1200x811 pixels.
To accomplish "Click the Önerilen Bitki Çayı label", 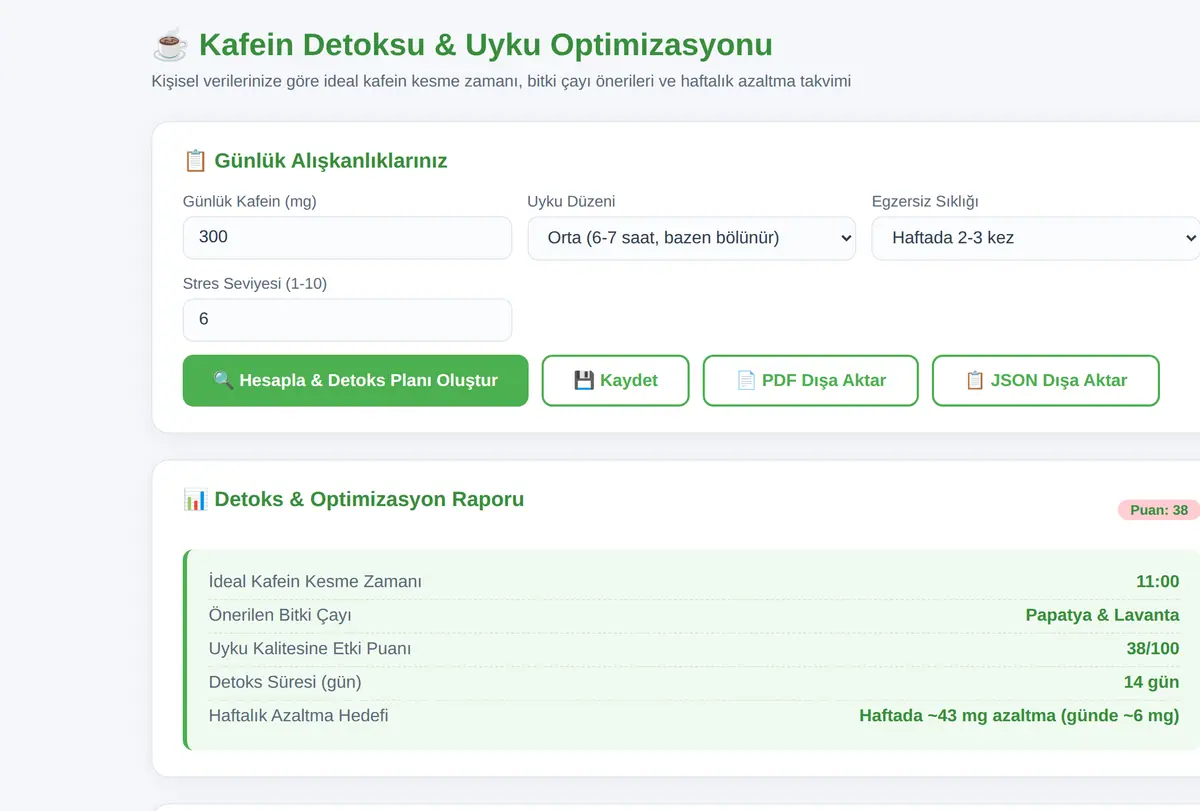I will (280, 615).
